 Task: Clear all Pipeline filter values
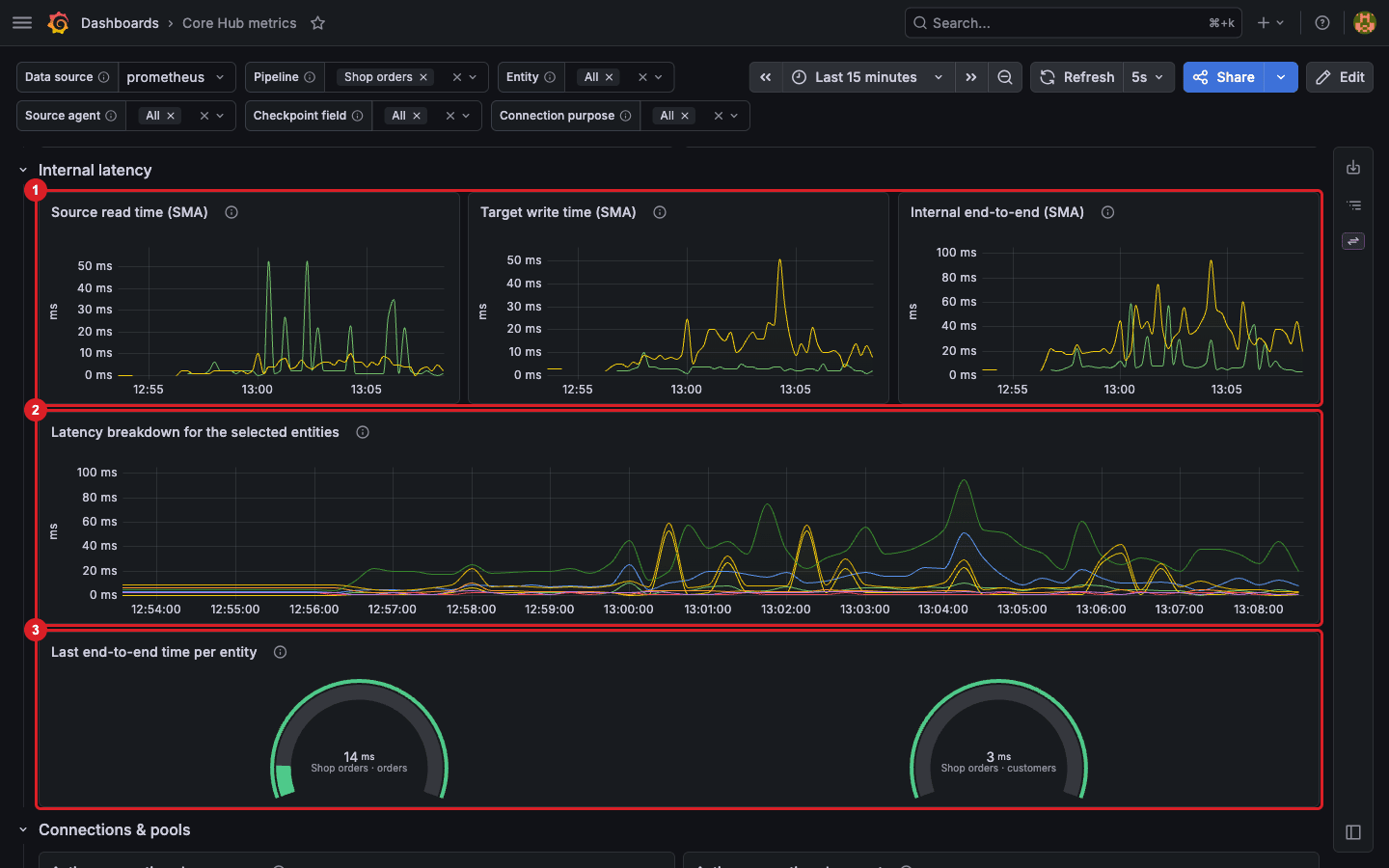(457, 77)
